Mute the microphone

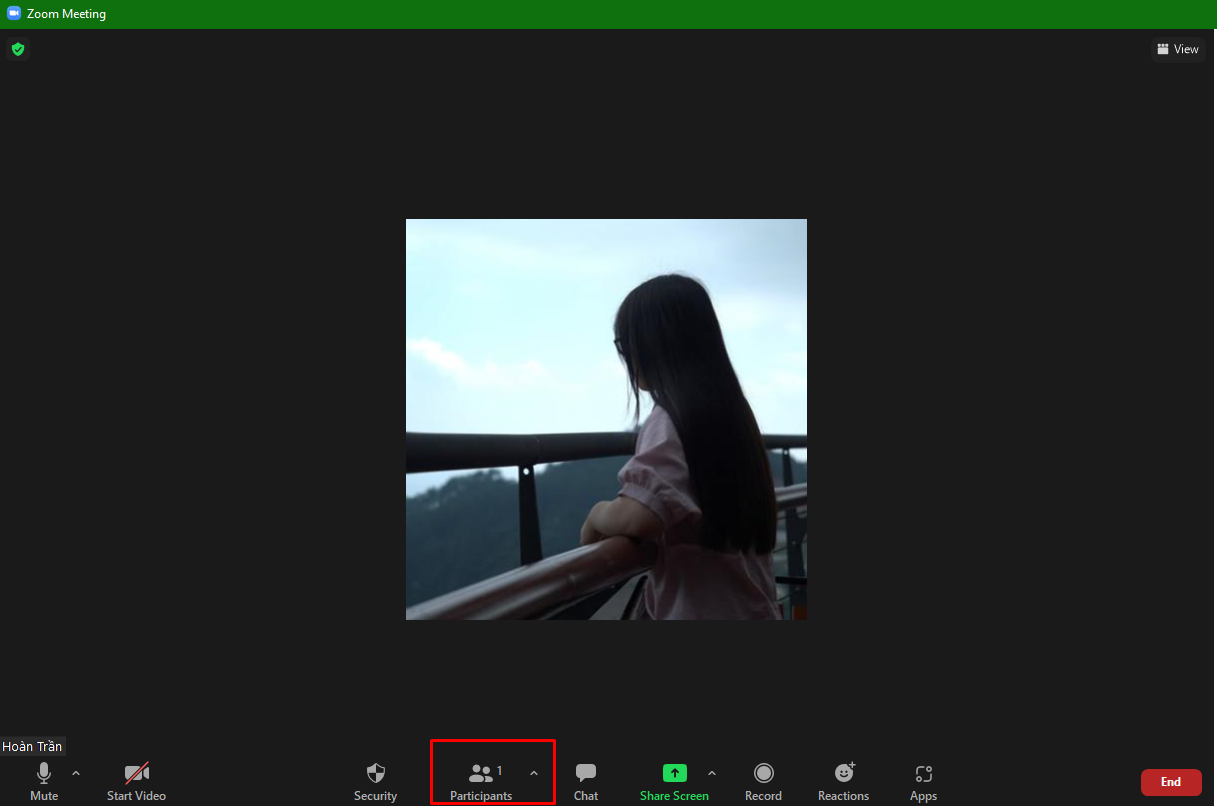pyautogui.click(x=43, y=780)
